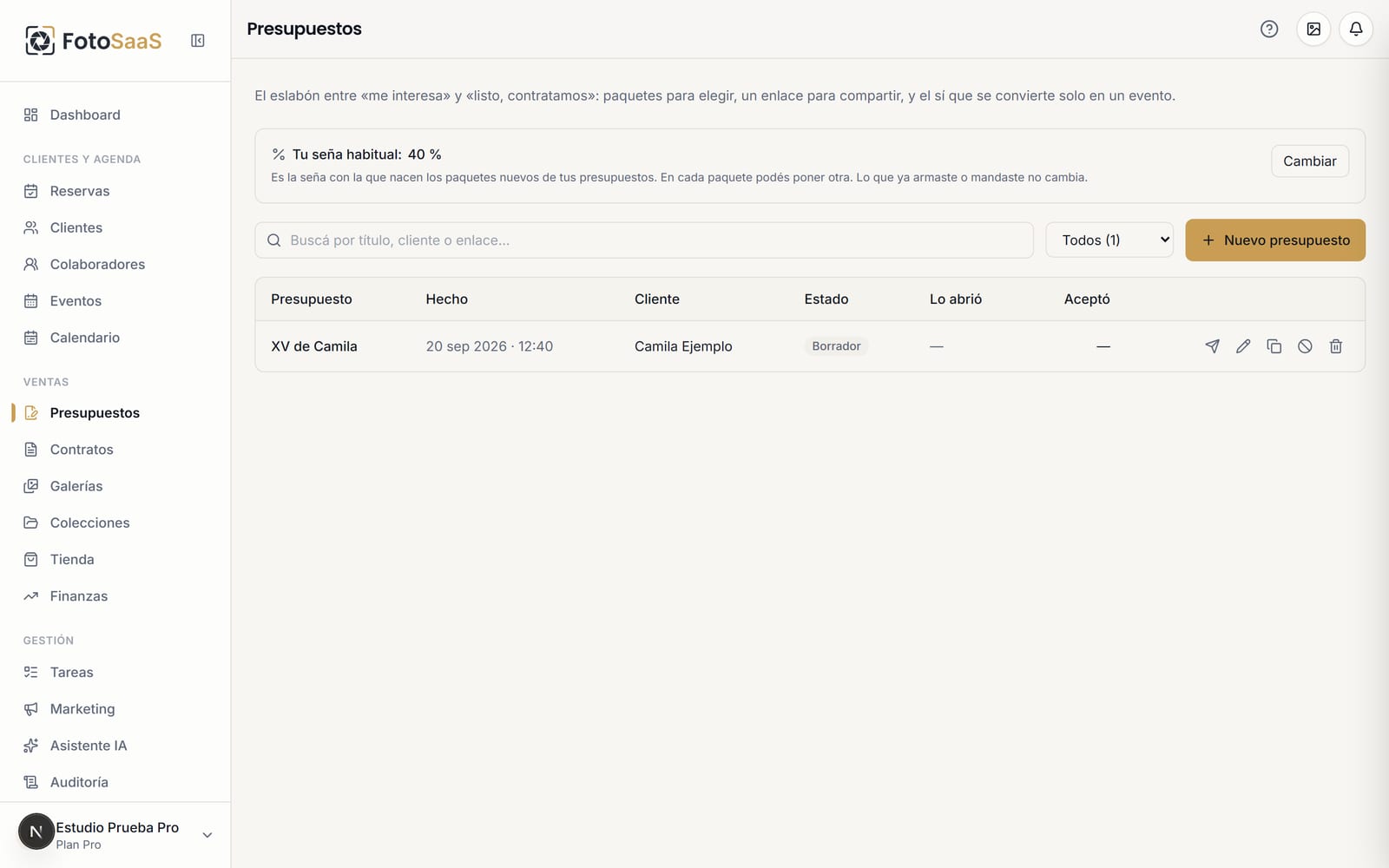The width and height of the screenshot is (1389, 868).
Task: Collapse the sidebar panel toggle
Action: tap(198, 41)
